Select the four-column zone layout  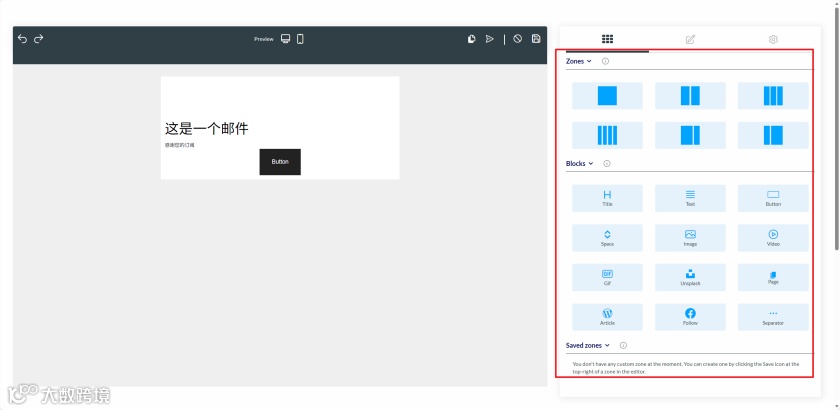tap(607, 136)
